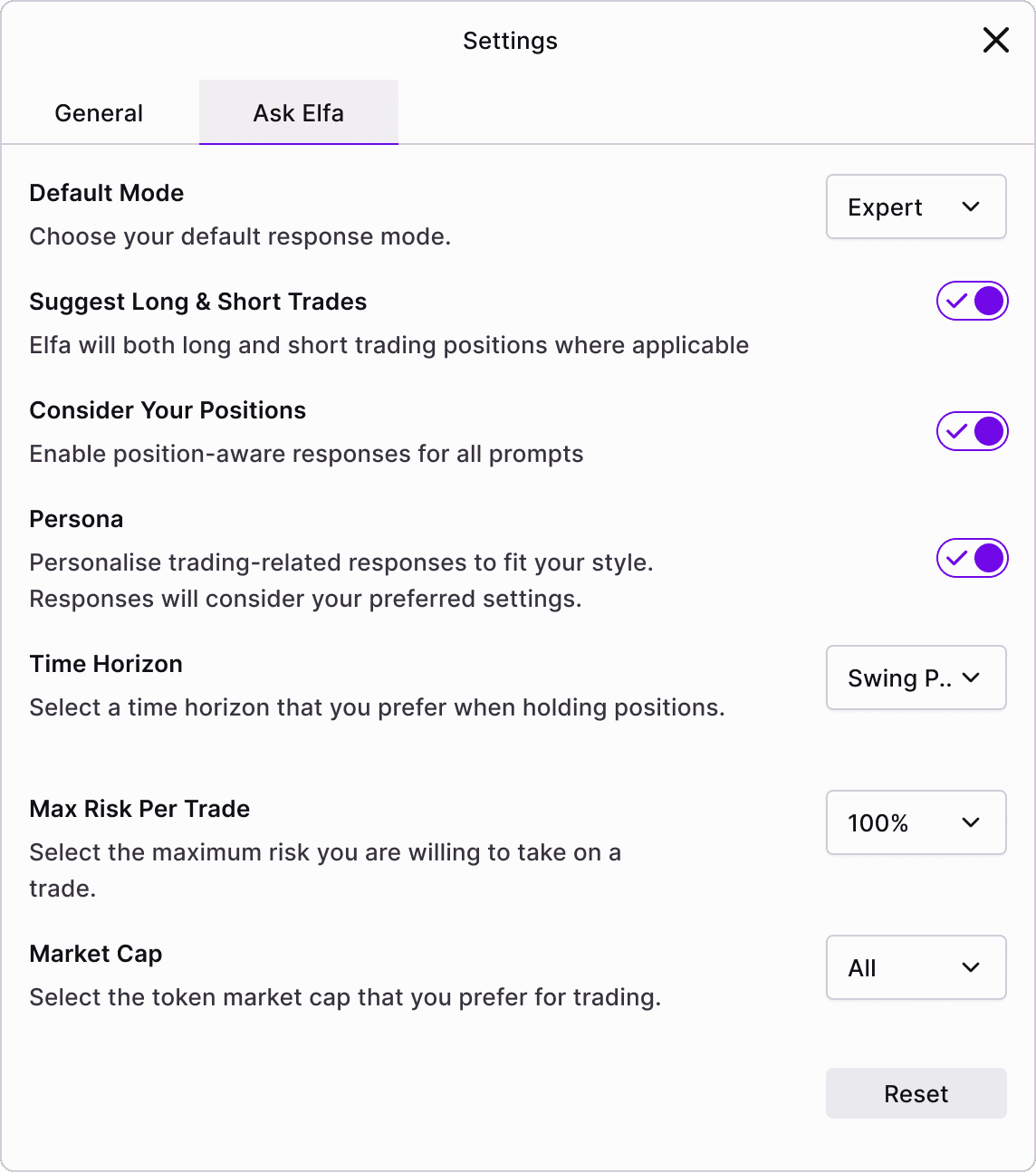The image size is (1036, 1172).
Task: Open the Max Risk Per Trade dropdown
Action: [x=916, y=822]
